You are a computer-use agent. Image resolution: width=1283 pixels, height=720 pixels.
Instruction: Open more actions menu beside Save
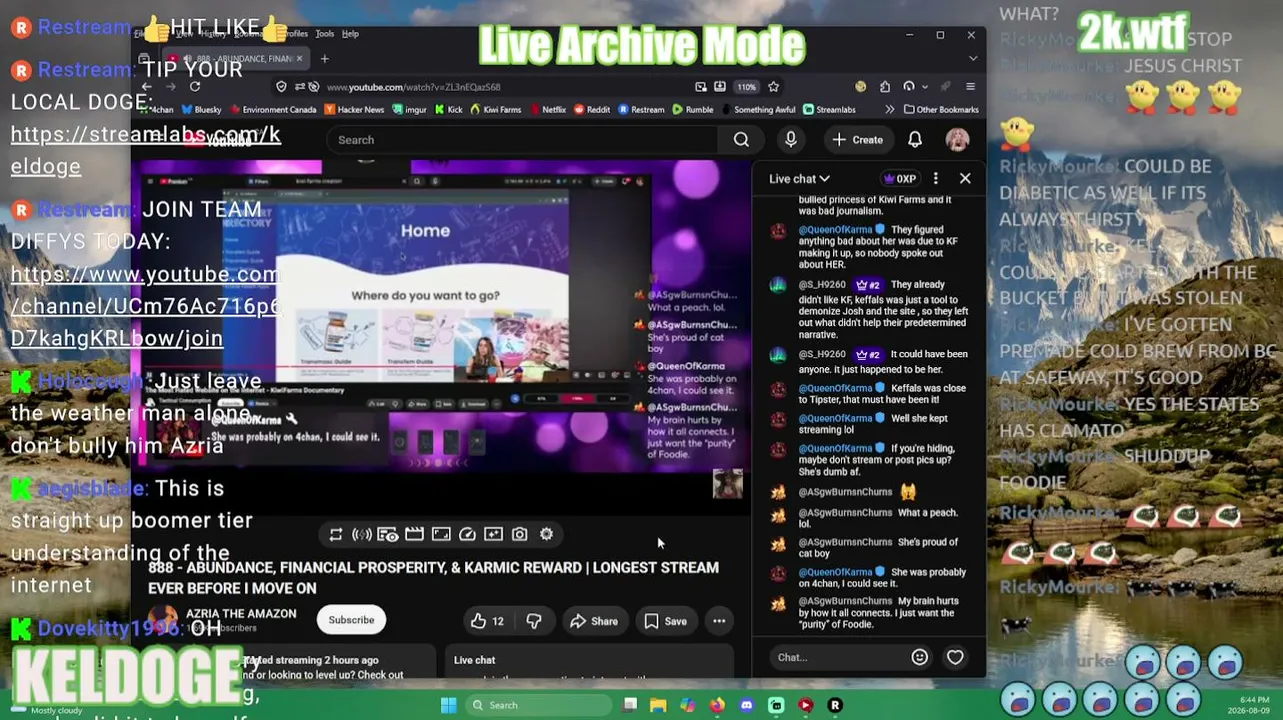pyautogui.click(x=719, y=621)
